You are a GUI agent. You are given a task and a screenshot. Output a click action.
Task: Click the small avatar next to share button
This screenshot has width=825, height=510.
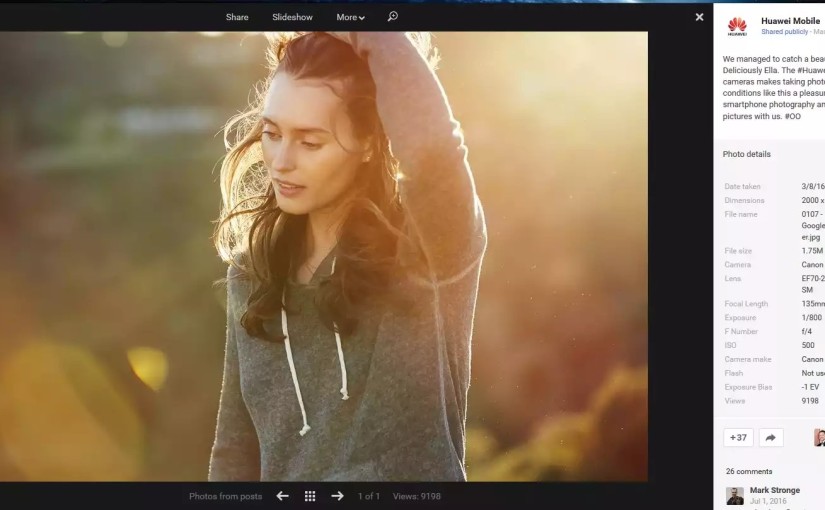point(819,438)
